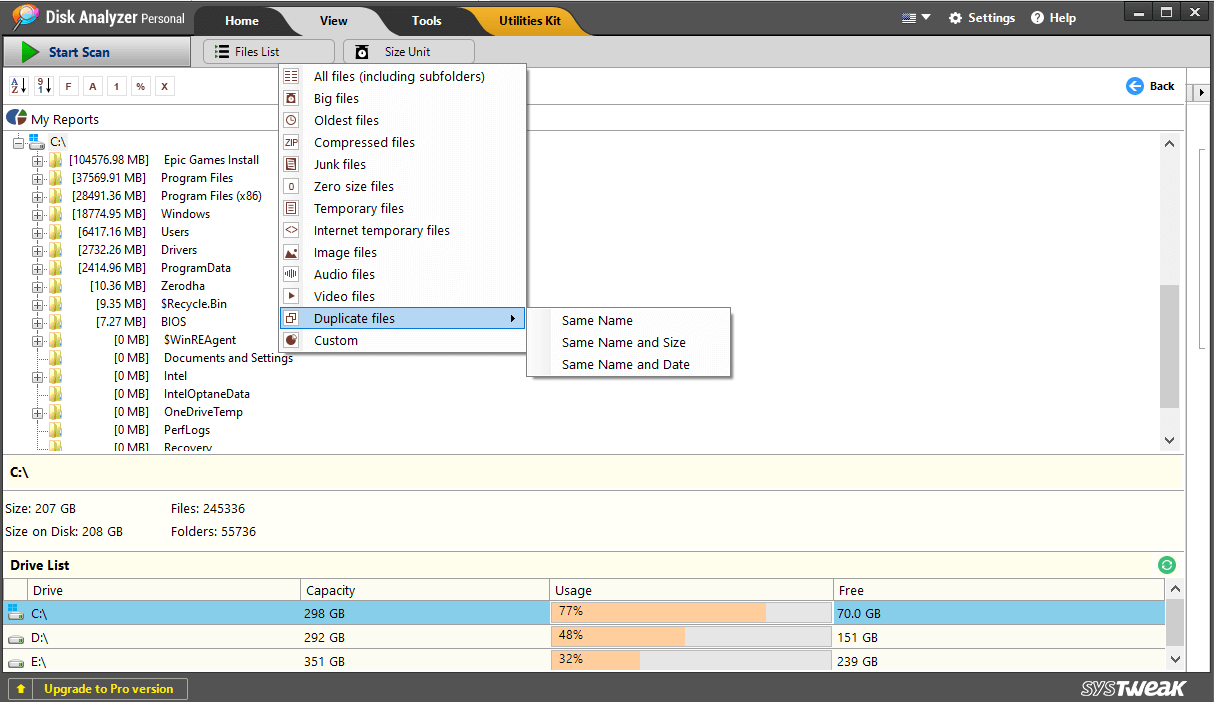Refresh the Drive List with the green icon
Image resolution: width=1214 pixels, height=702 pixels.
[x=1167, y=565]
